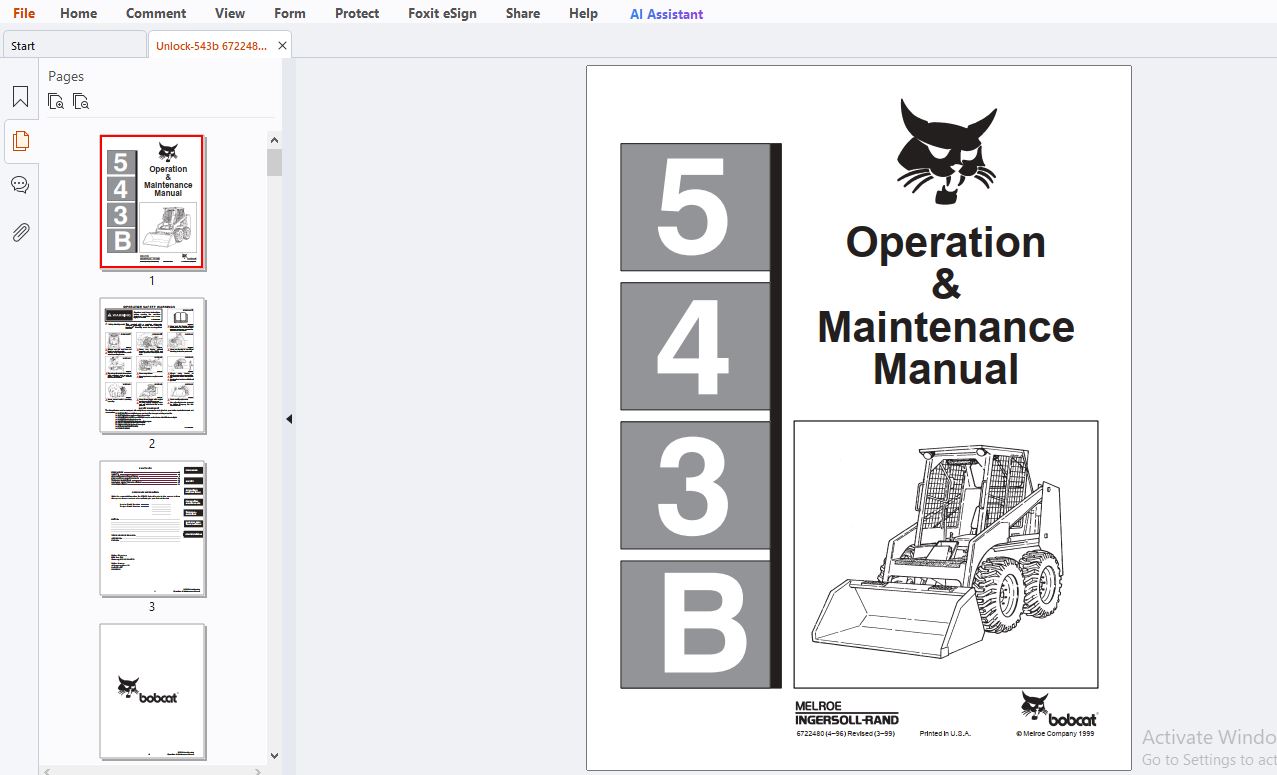This screenshot has width=1277, height=775.
Task: Click the "Printed in U.S.A." text
Action: [x=945, y=733]
